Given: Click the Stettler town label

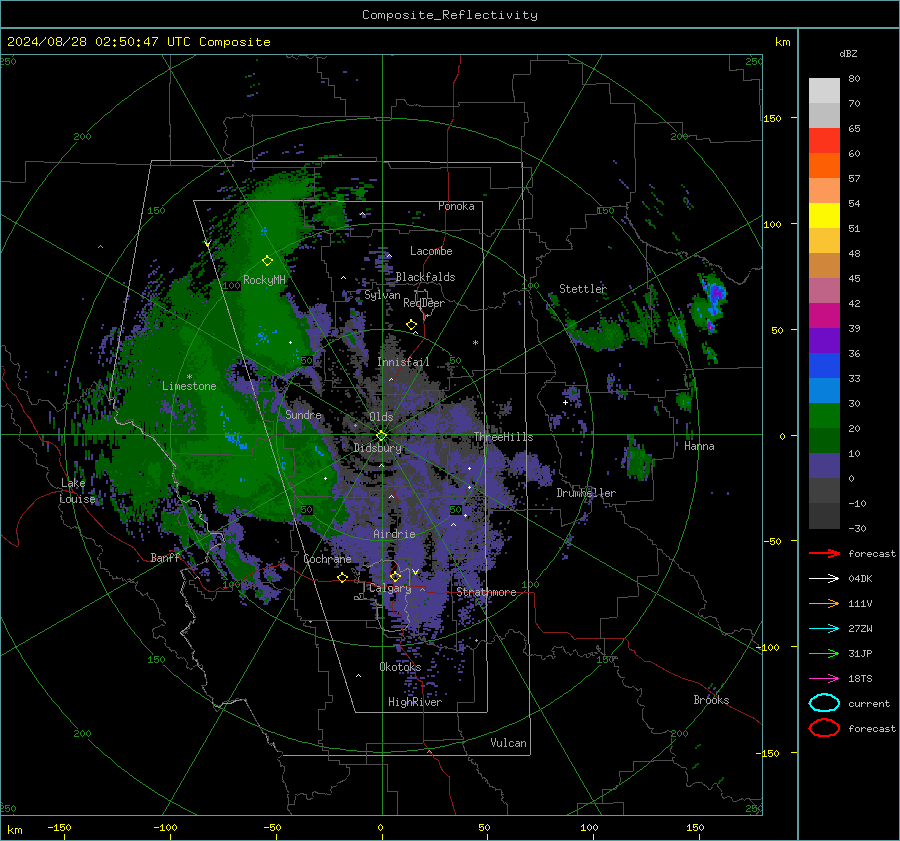Looking at the screenshot, I should 583,289.
